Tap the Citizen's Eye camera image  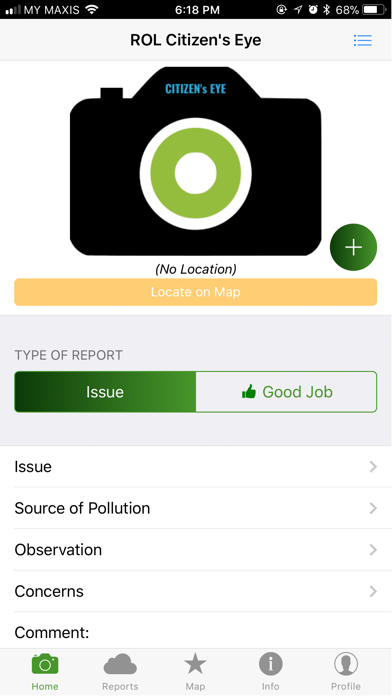[195, 161]
